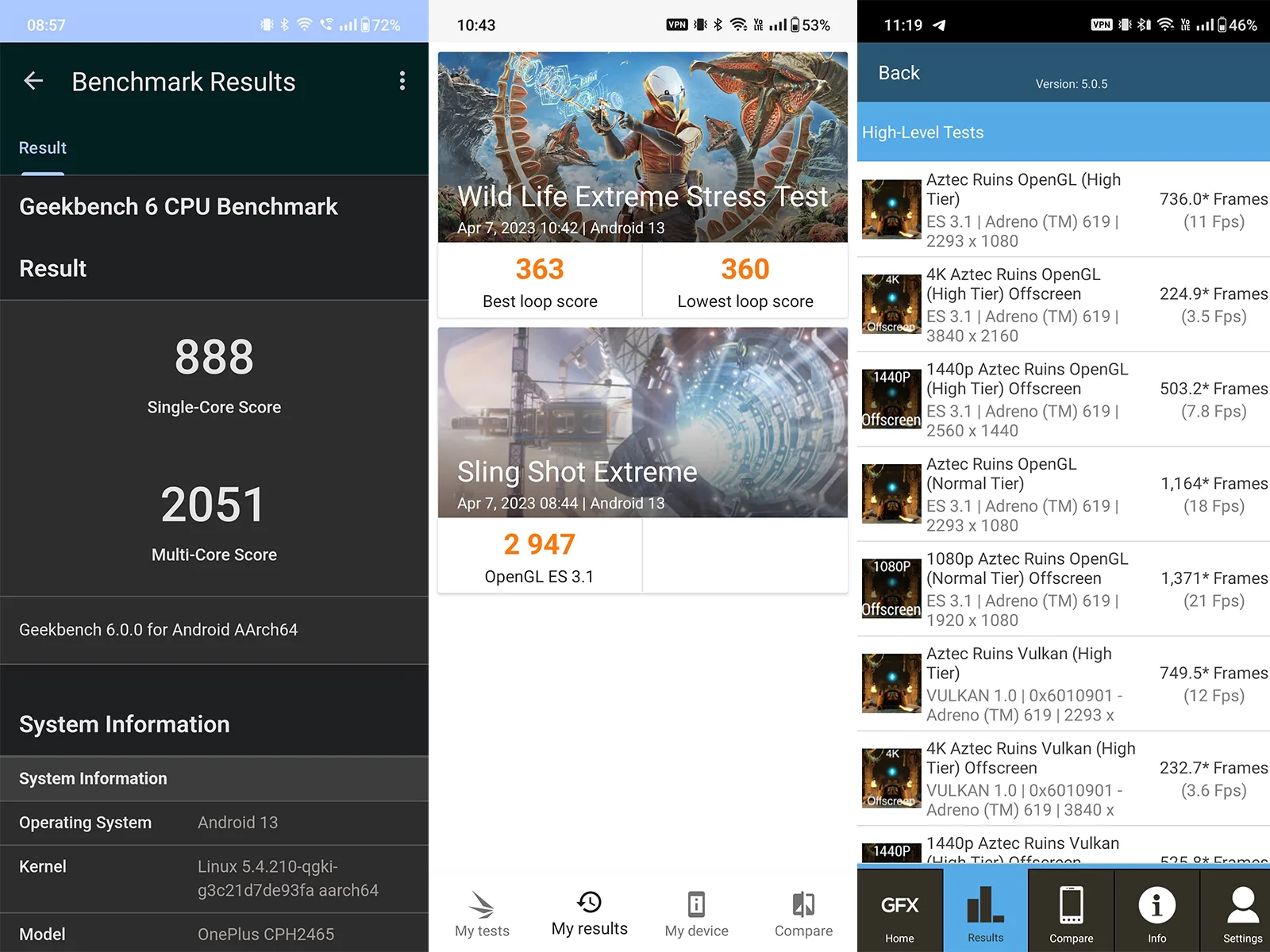
Task: Tap 4K Offscreen thumbnail for Vulkan test
Action: pyautogui.click(x=891, y=778)
